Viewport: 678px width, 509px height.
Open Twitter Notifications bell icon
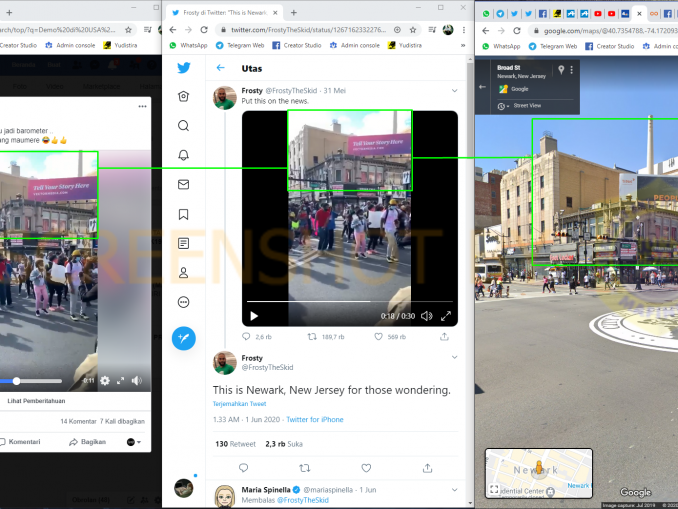pyautogui.click(x=183, y=155)
